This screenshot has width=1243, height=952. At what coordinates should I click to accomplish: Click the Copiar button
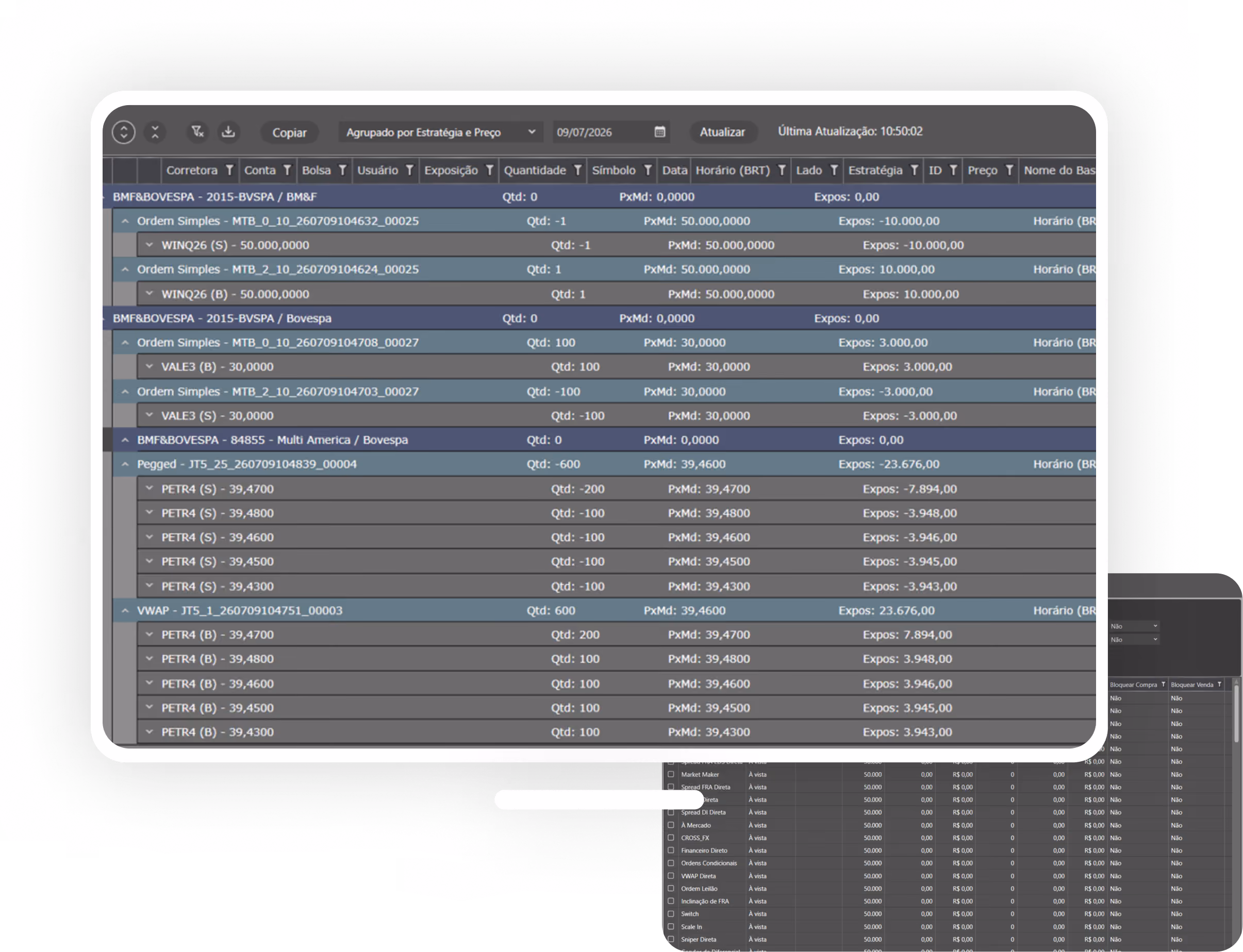[x=289, y=132]
